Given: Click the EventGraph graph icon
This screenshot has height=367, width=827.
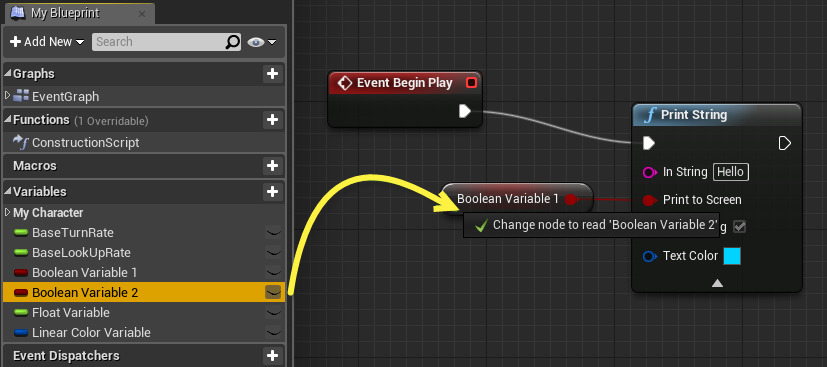Looking at the screenshot, I should pyautogui.click(x=21, y=96).
